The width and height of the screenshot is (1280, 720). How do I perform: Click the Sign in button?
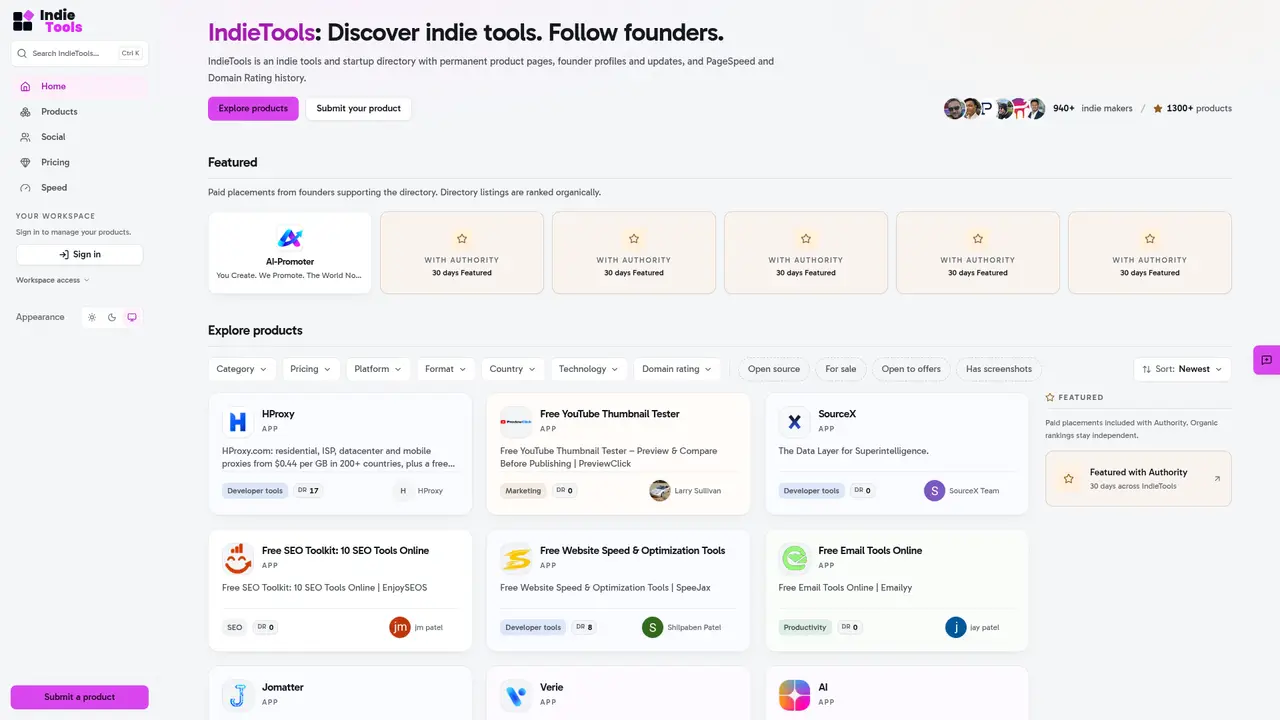80,255
